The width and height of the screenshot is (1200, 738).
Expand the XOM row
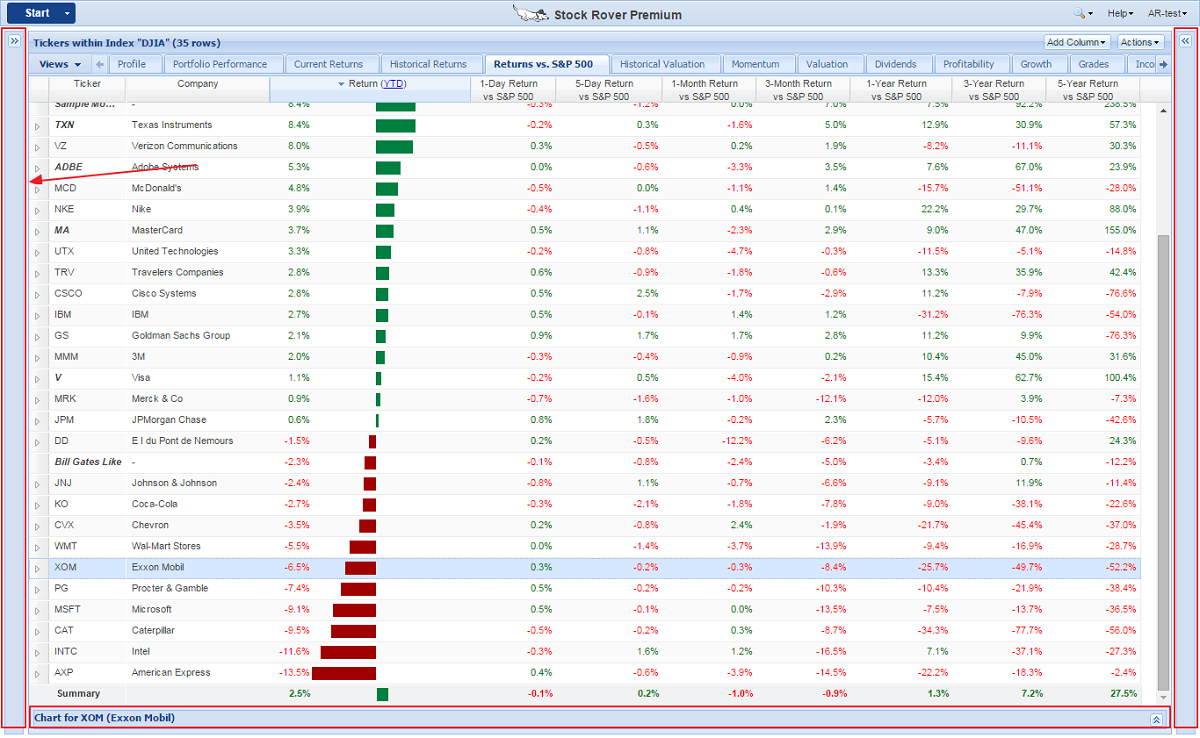(38, 568)
